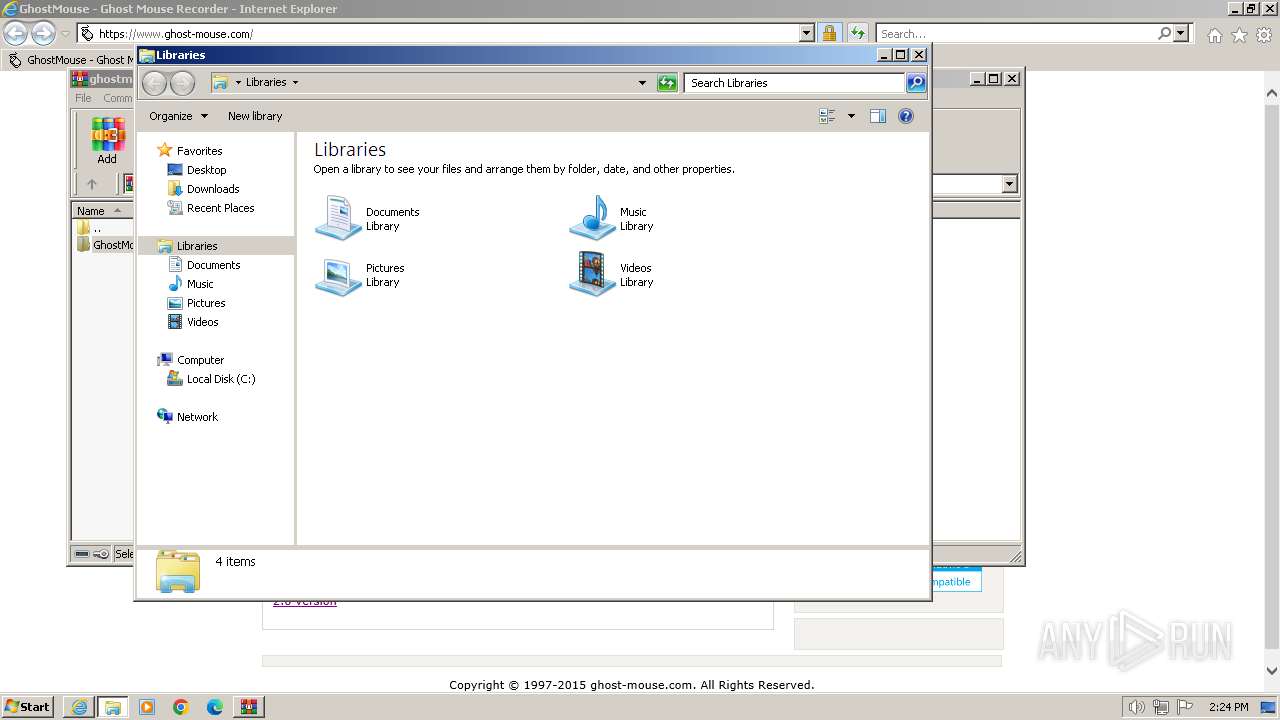Image resolution: width=1280 pixels, height=720 pixels.
Task: Click the IE Search box
Action: click(1015, 33)
